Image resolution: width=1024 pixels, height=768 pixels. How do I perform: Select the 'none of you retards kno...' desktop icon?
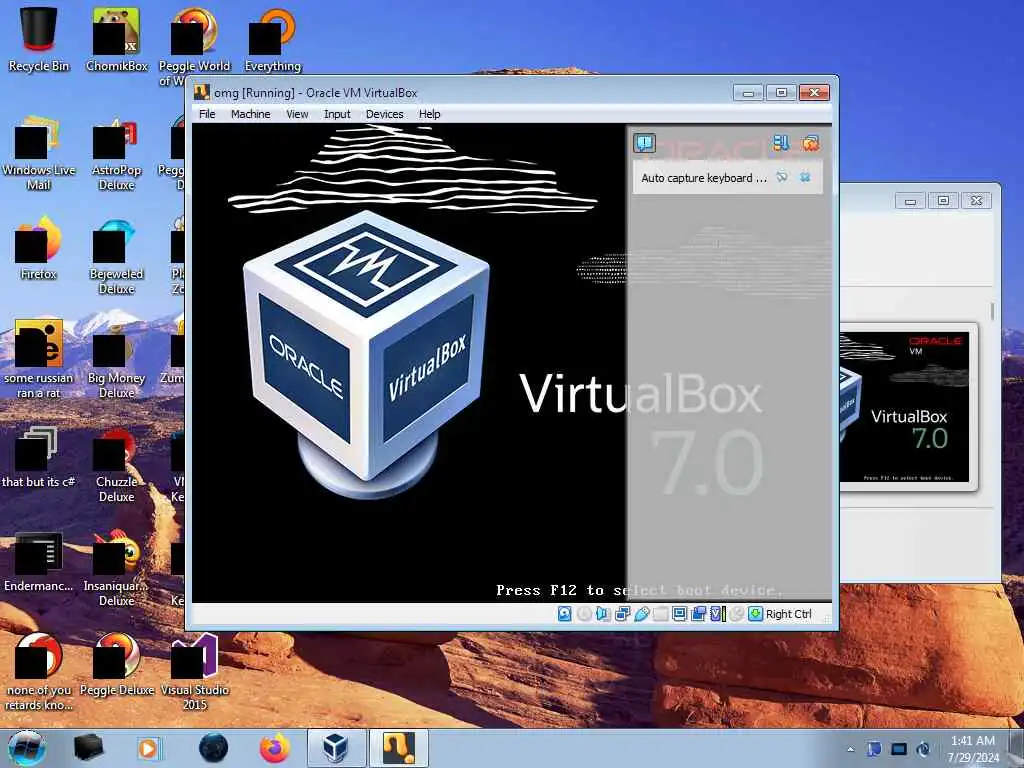tap(39, 673)
